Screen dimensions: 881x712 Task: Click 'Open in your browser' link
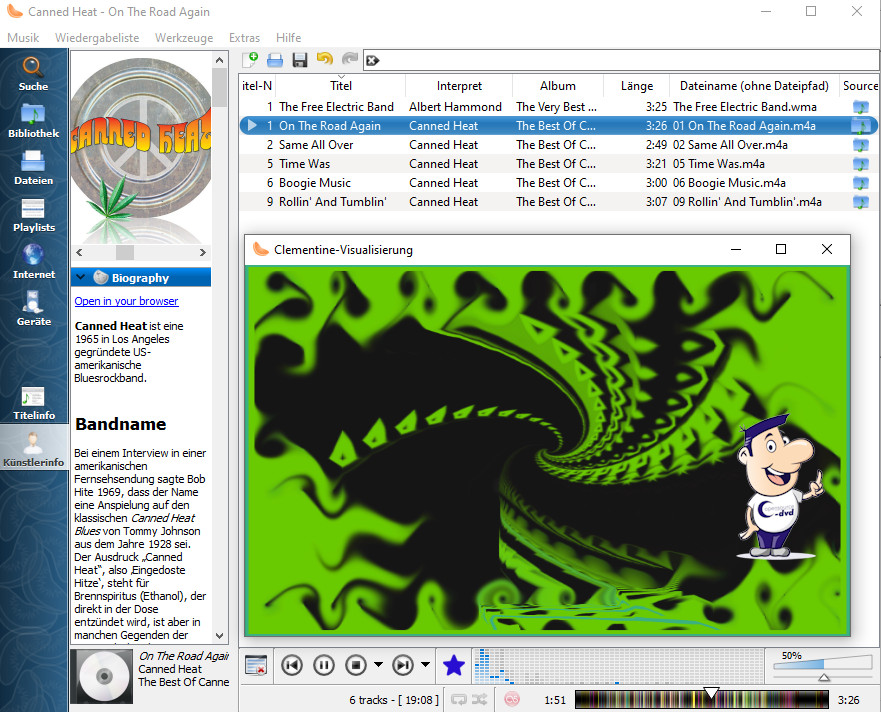(x=126, y=301)
